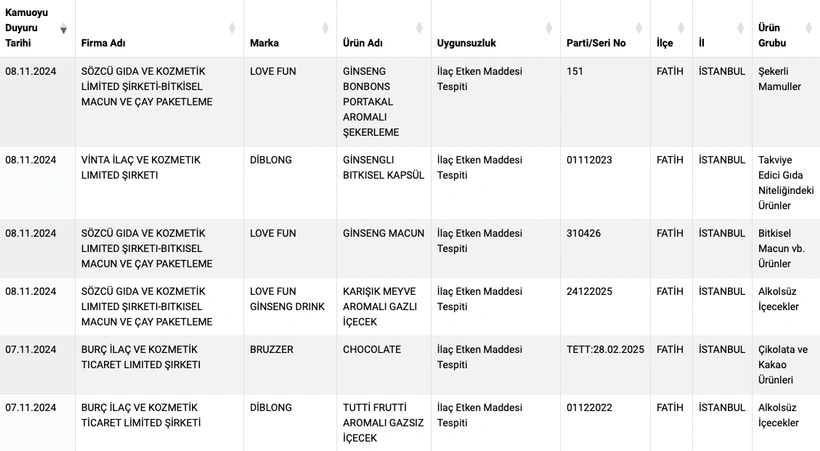Click the DİBLONG GİNSENGLİ BİTKİSEL KAPSÜL cell
Image resolution: width=820 pixels, height=451 pixels.
(384, 183)
